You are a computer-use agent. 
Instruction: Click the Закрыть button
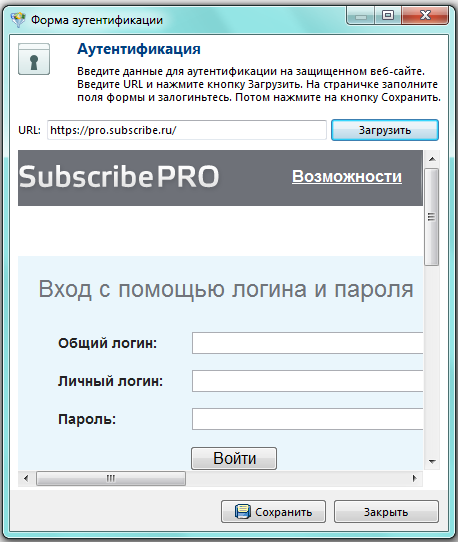coord(386,512)
